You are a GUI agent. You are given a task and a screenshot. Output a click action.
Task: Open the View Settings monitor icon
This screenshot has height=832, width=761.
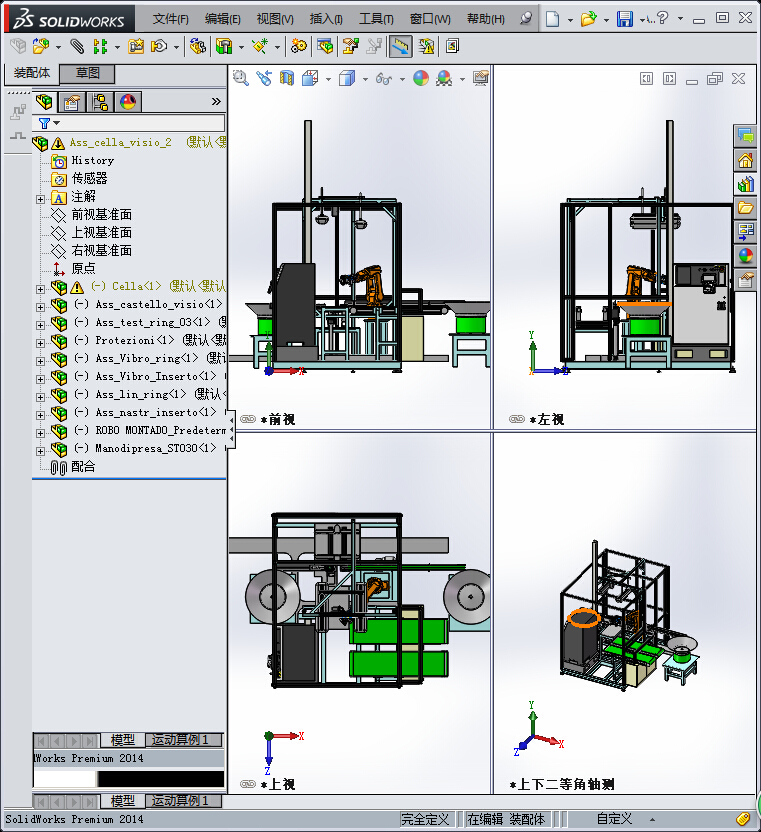pyautogui.click(x=481, y=79)
